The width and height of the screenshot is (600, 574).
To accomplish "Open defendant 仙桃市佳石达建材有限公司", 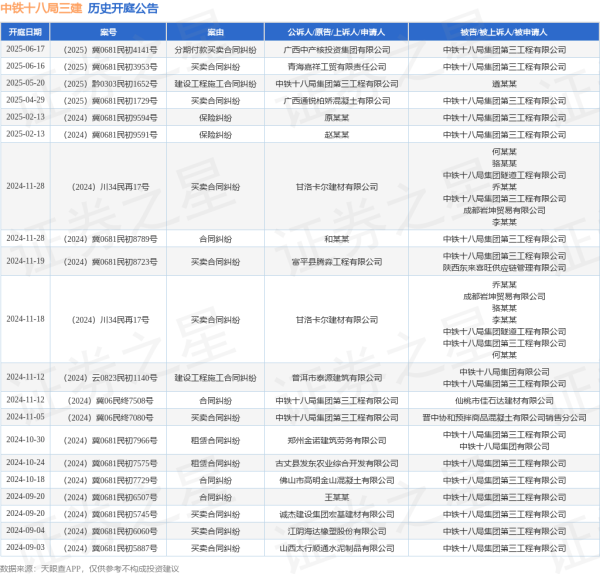I will [x=504, y=399].
